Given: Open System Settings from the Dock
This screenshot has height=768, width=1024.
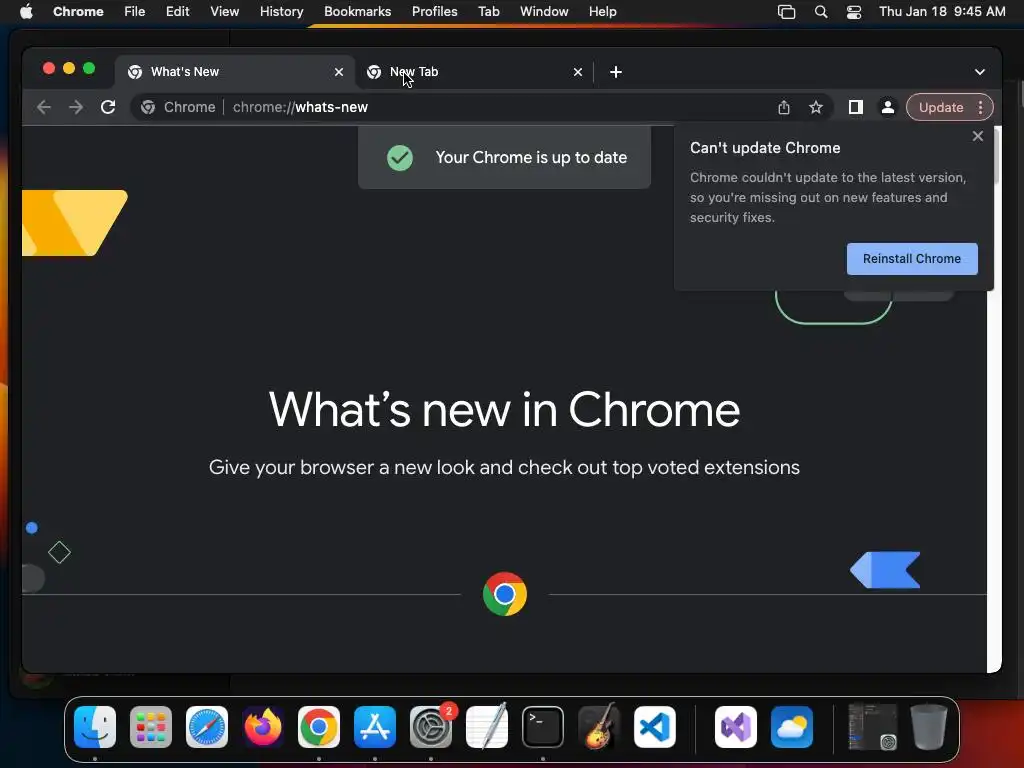Looking at the screenshot, I should coord(431,727).
